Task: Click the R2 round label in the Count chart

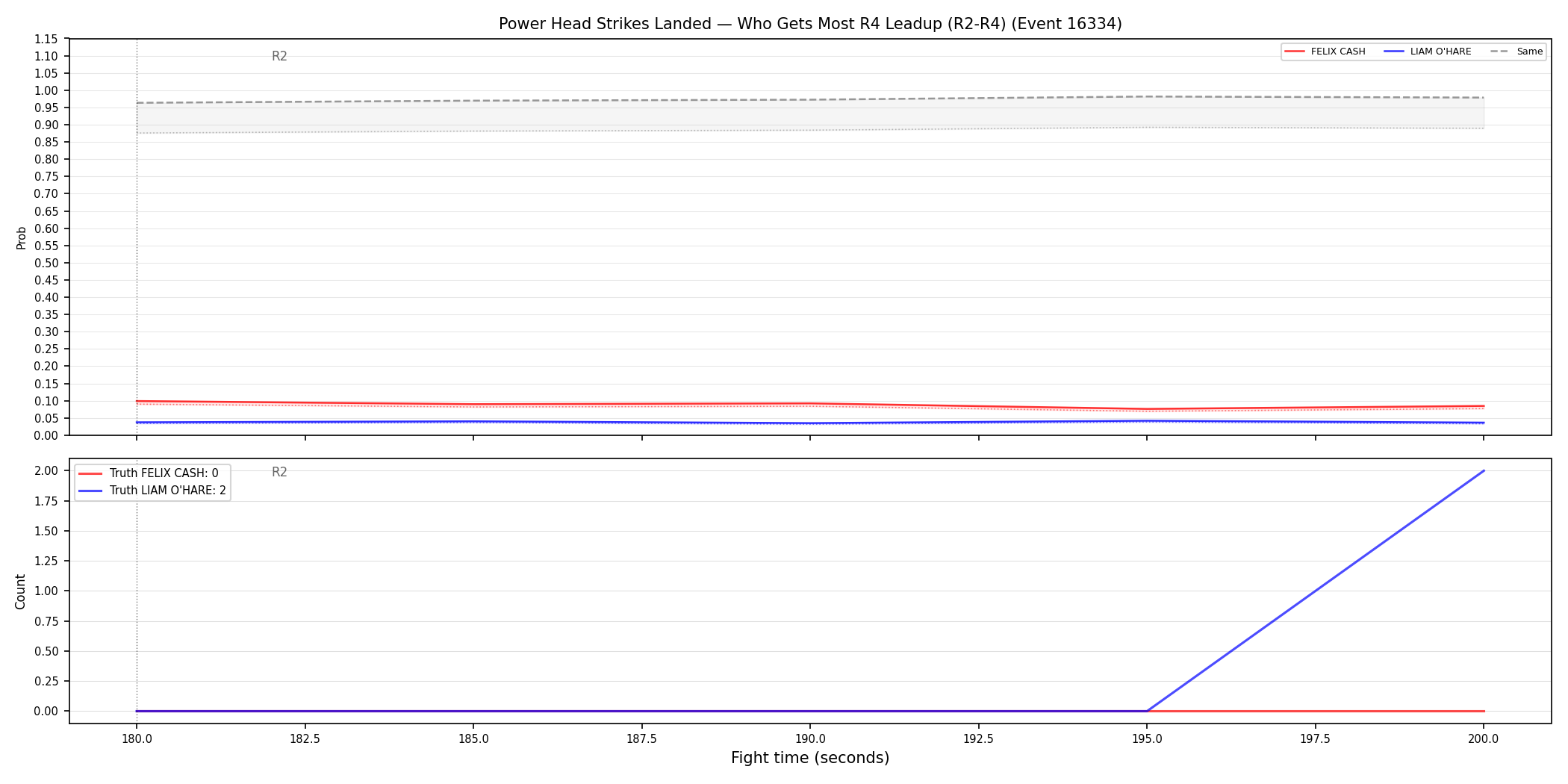Action: (279, 472)
